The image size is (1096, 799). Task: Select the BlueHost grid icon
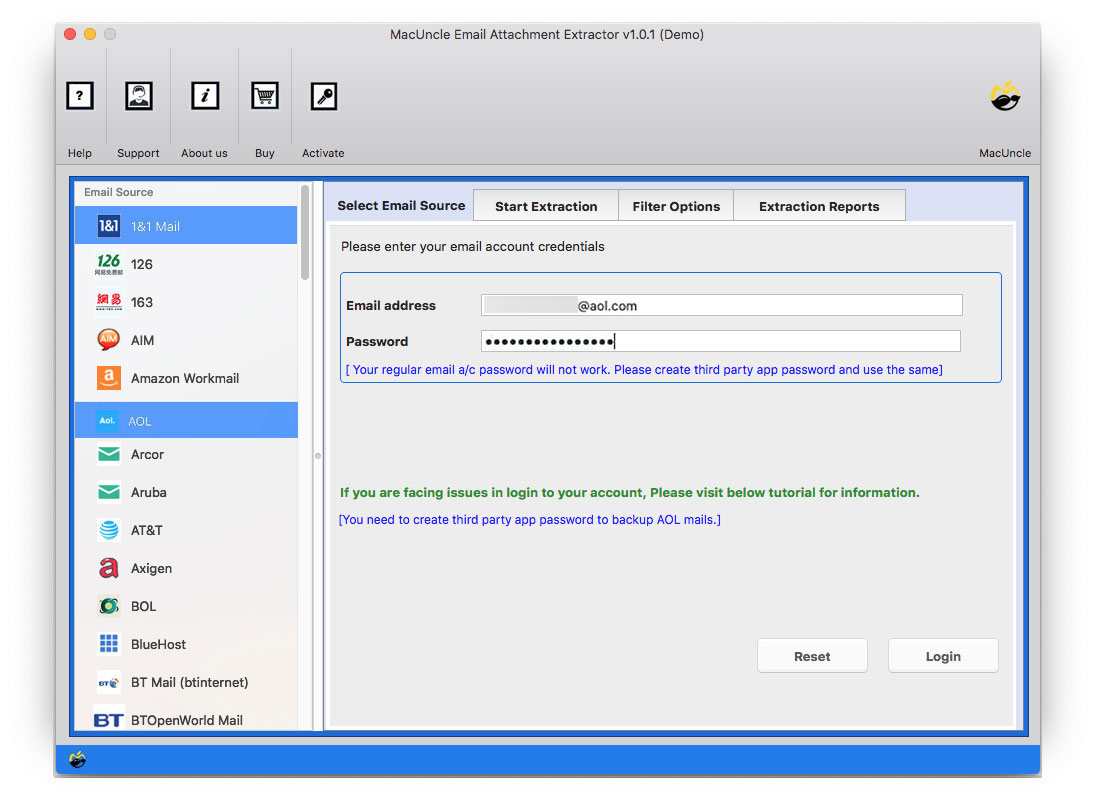point(108,644)
